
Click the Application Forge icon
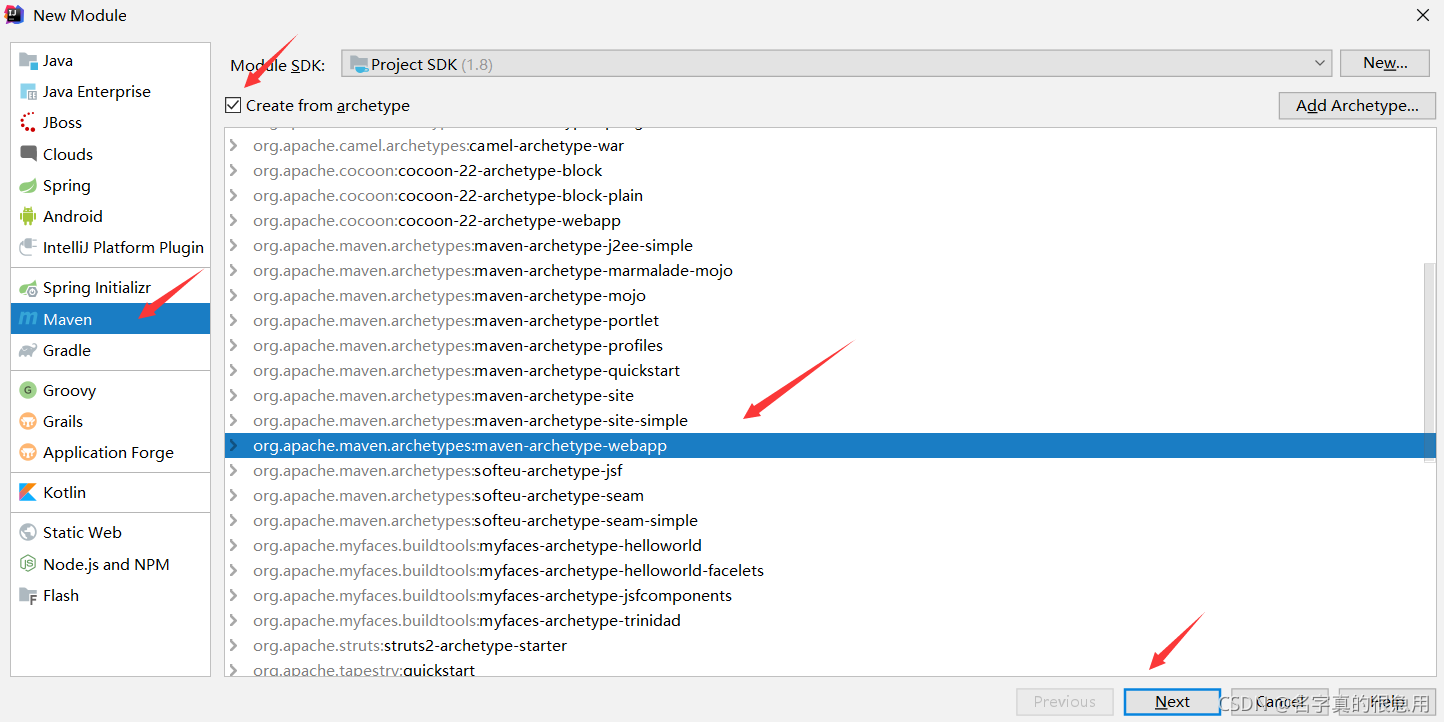pyautogui.click(x=28, y=453)
